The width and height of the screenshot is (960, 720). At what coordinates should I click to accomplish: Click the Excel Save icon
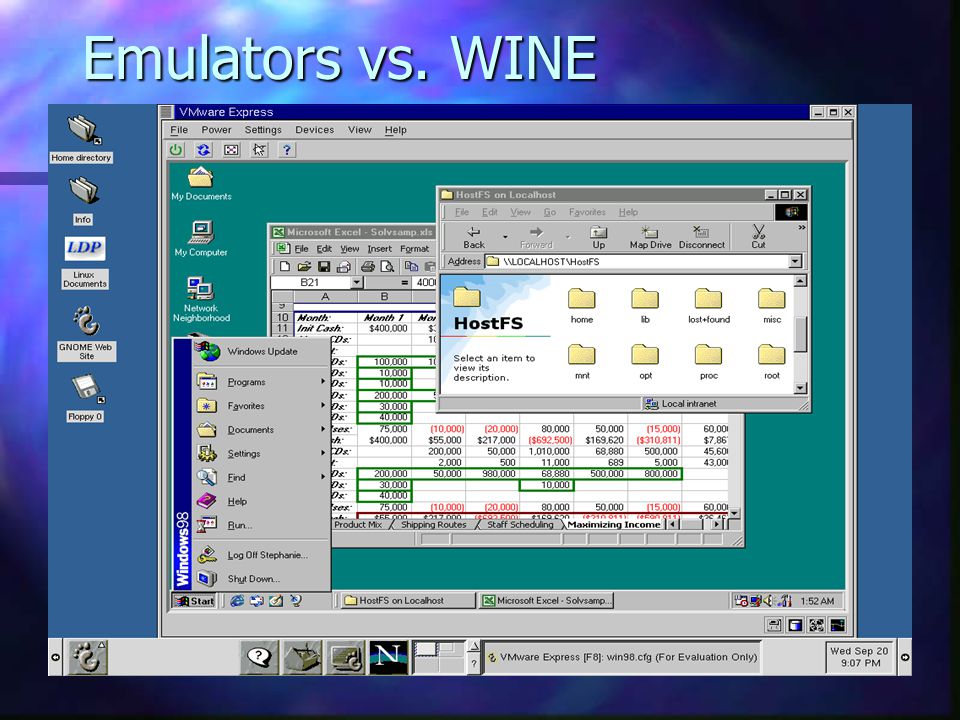[324, 266]
